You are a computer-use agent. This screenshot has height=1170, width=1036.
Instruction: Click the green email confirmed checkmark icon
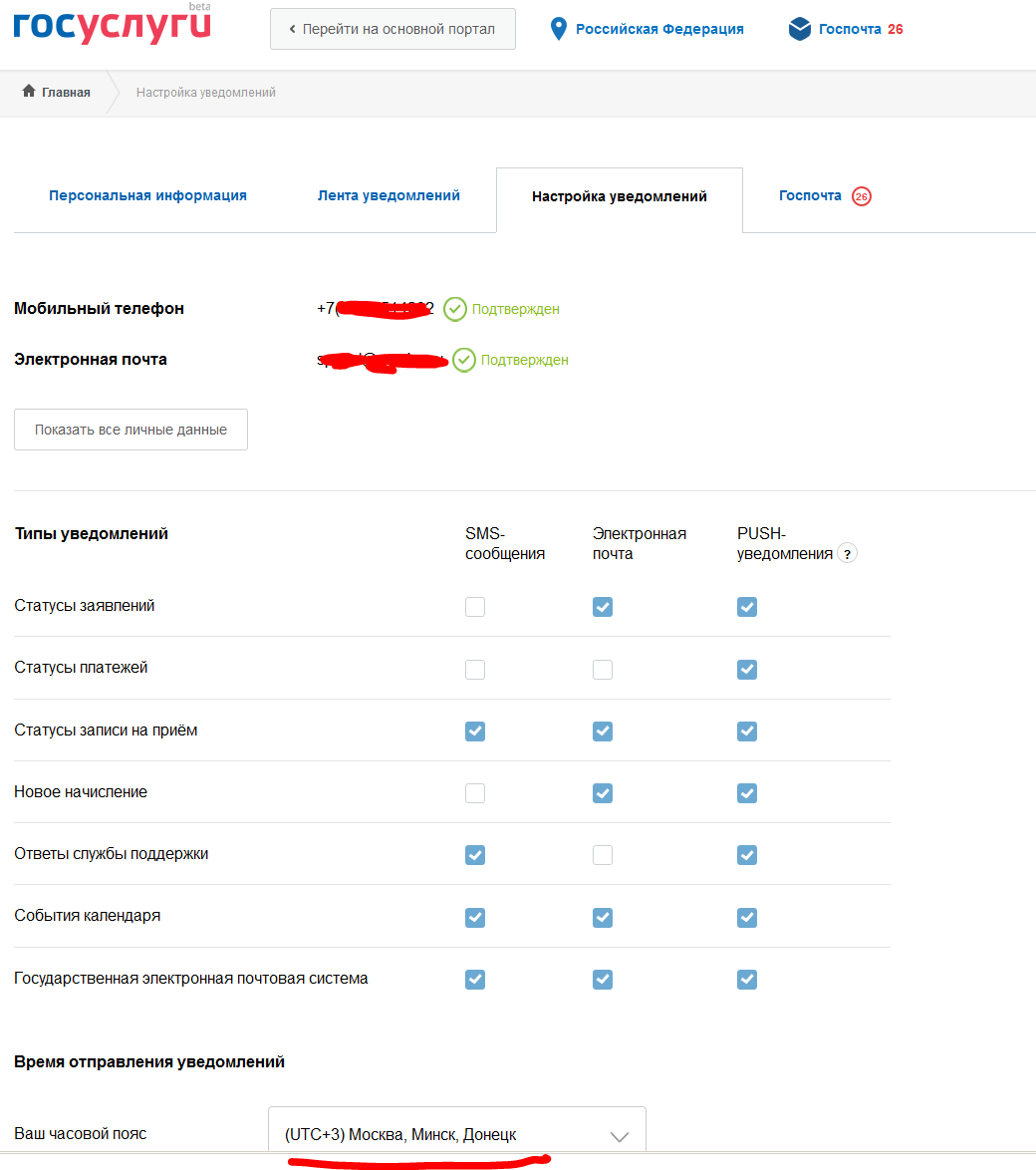click(464, 360)
